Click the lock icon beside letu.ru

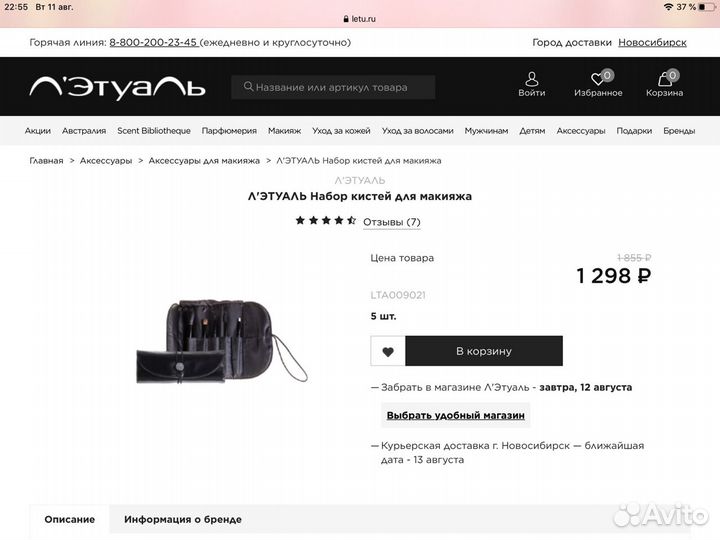coord(346,19)
